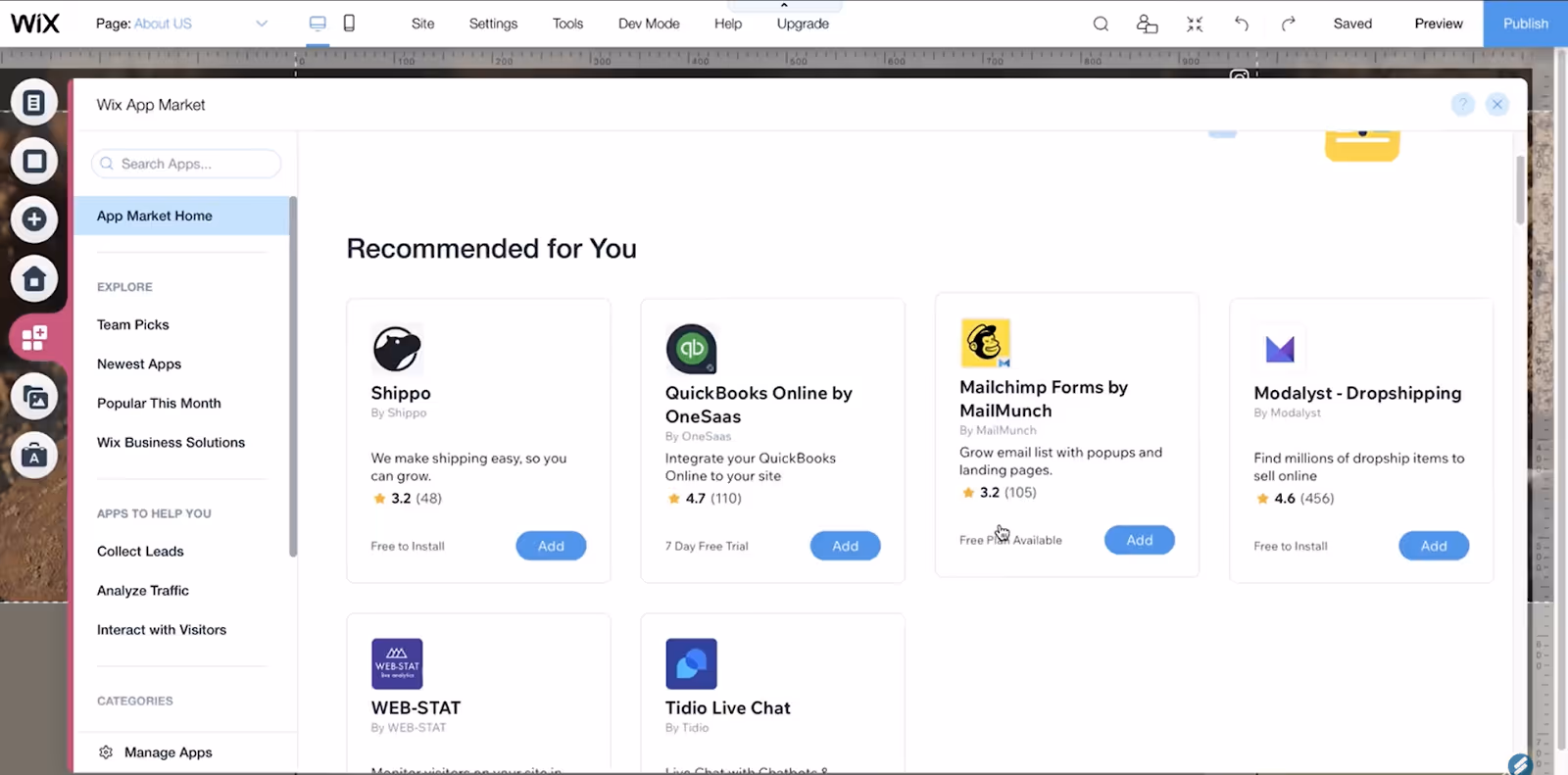The width and height of the screenshot is (1568, 775).
Task: Open Interact with Visitors category
Action: click(162, 629)
